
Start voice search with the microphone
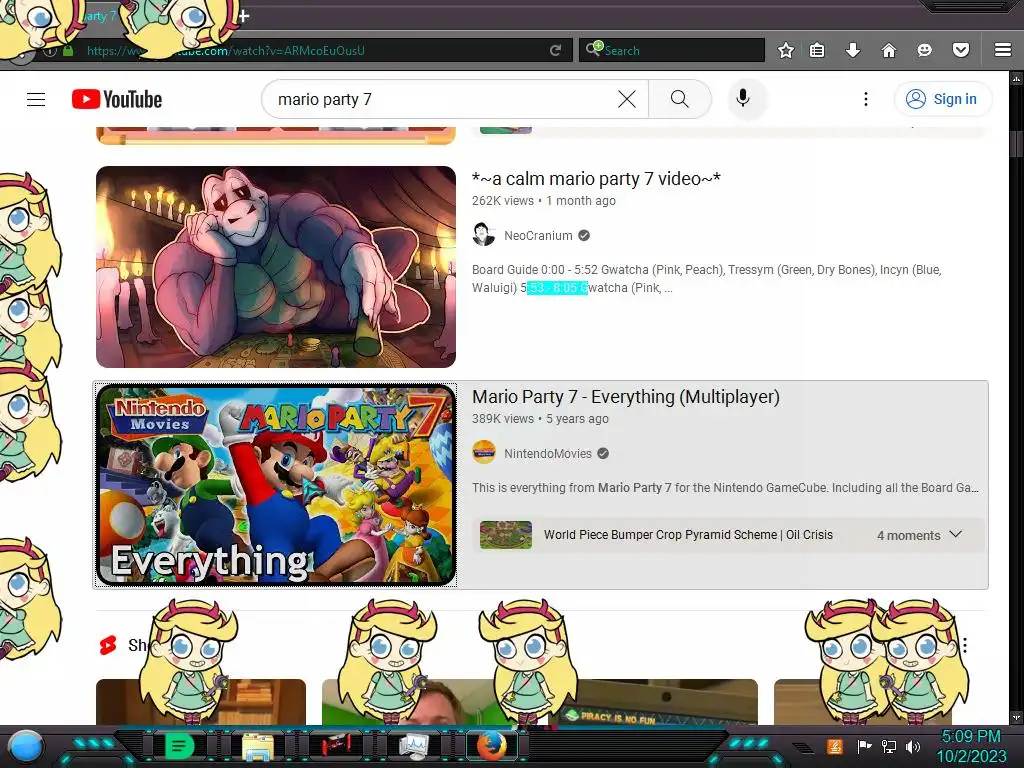tap(743, 99)
